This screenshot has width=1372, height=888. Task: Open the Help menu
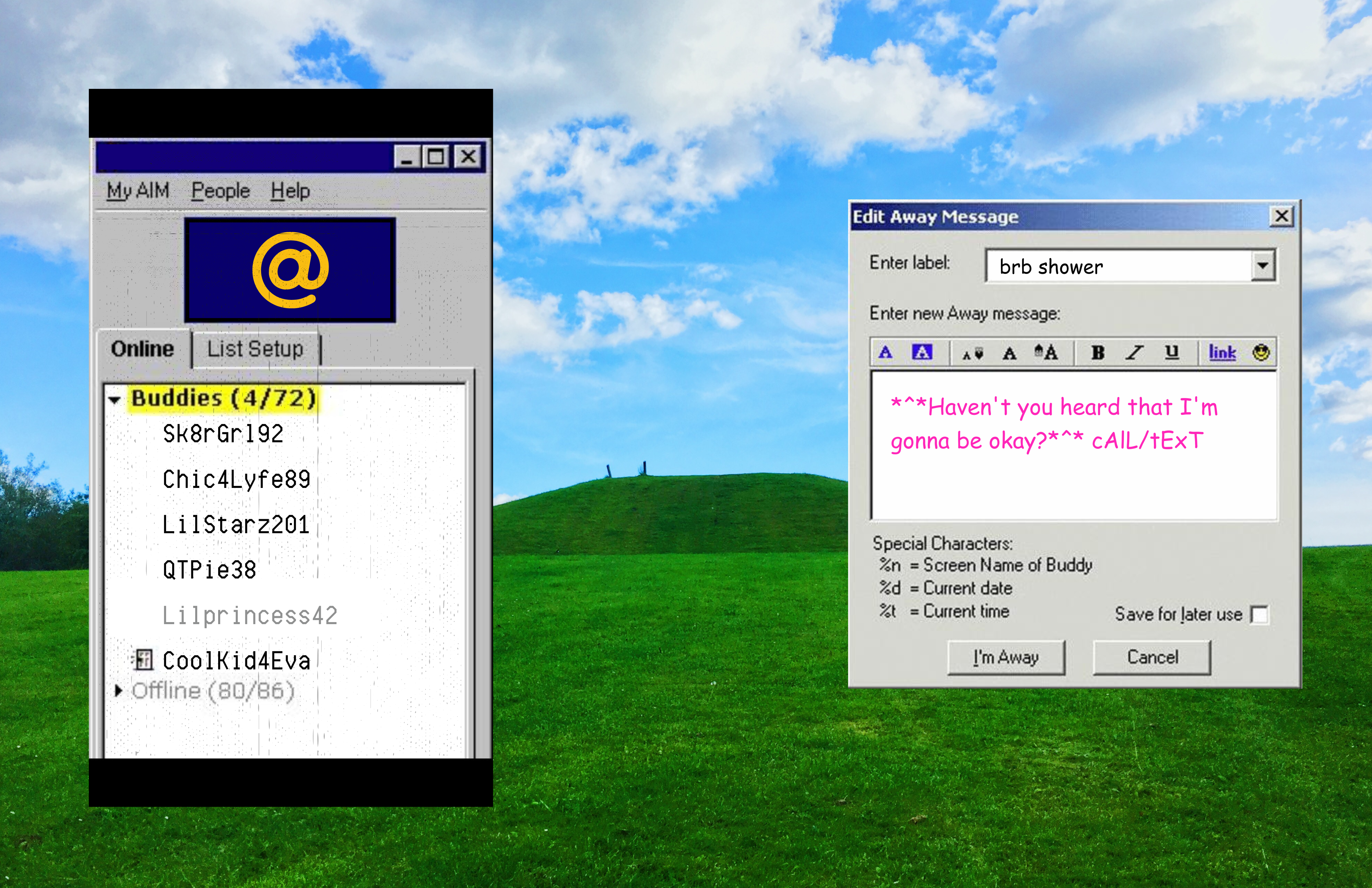point(290,190)
